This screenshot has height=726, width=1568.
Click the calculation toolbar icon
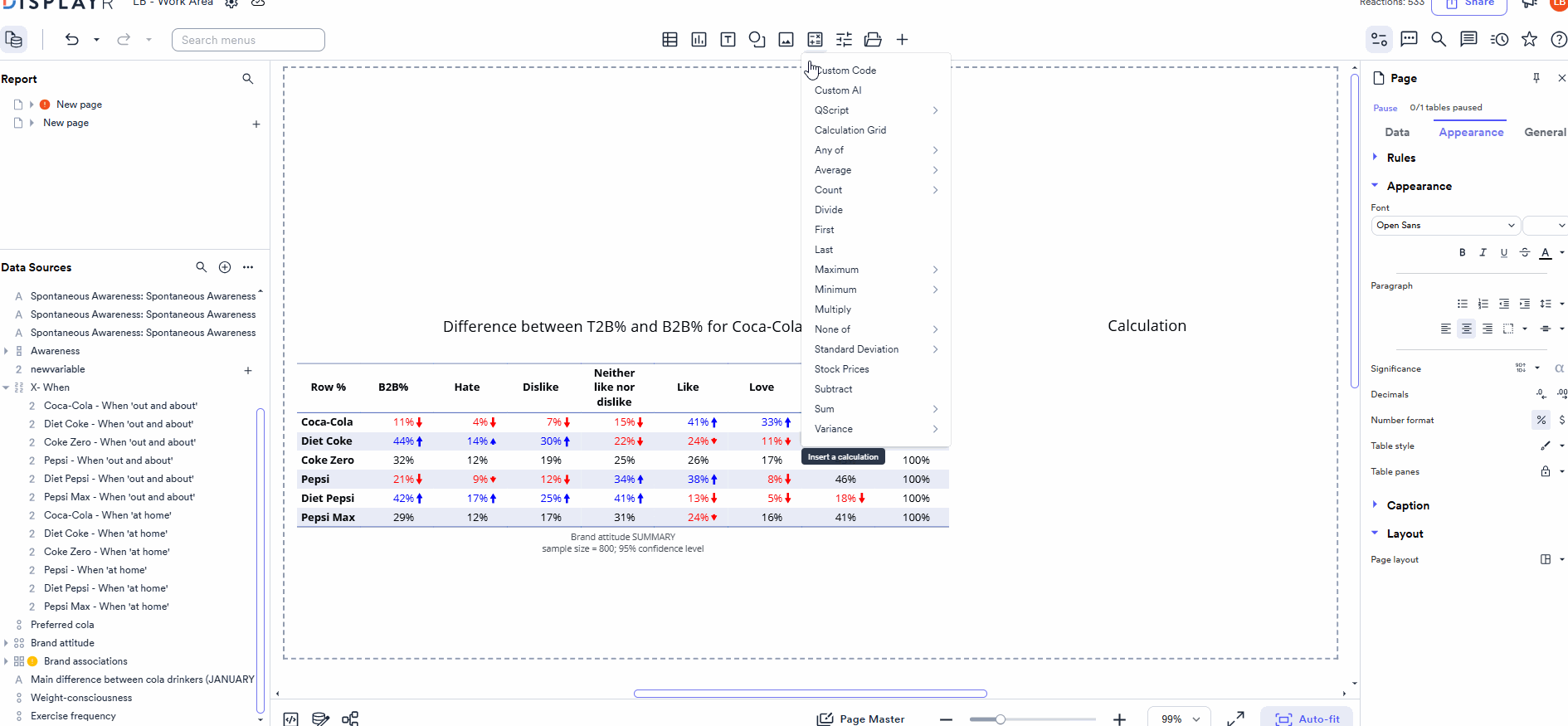815,40
